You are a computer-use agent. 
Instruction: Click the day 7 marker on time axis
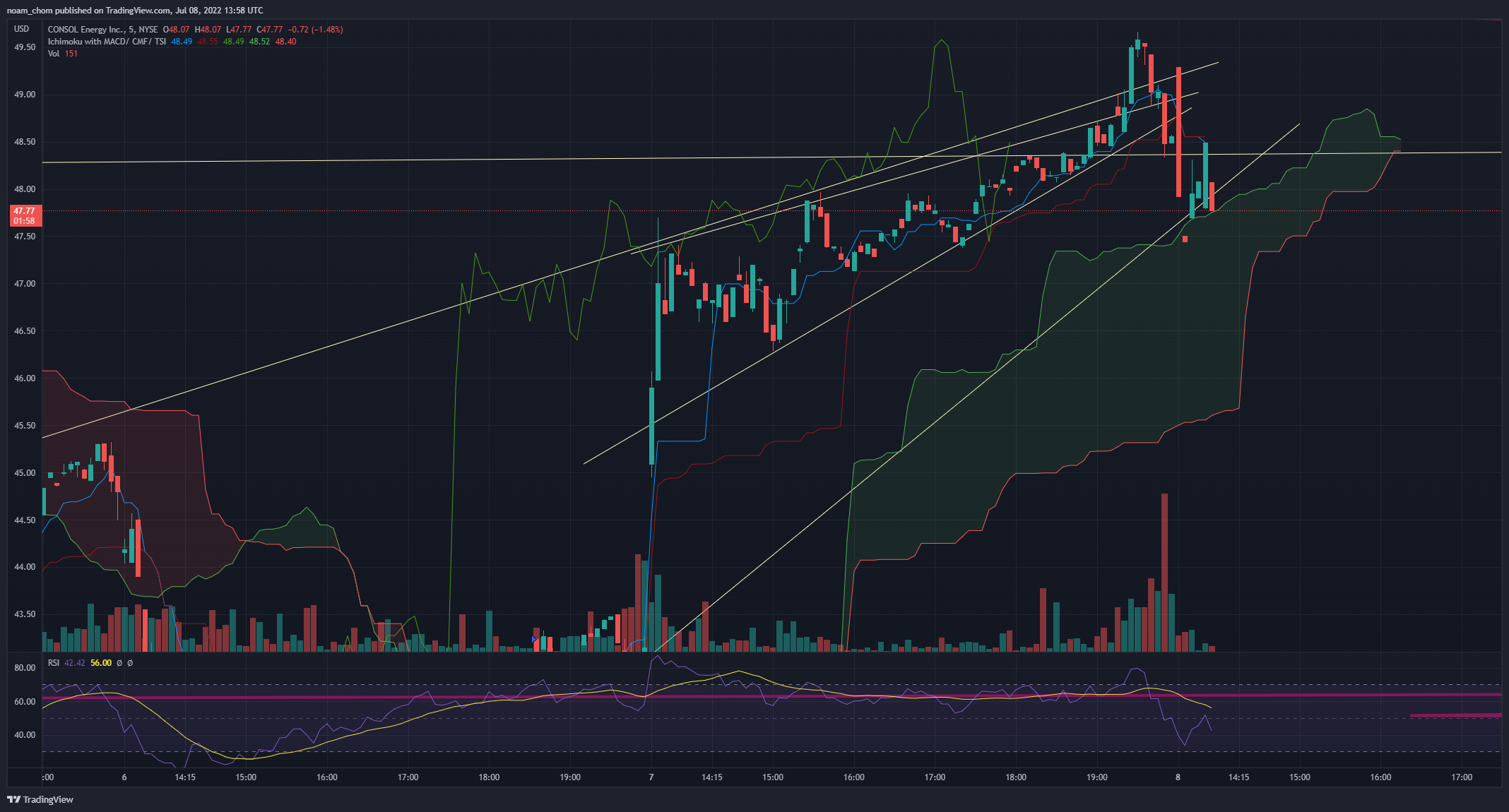tap(651, 777)
